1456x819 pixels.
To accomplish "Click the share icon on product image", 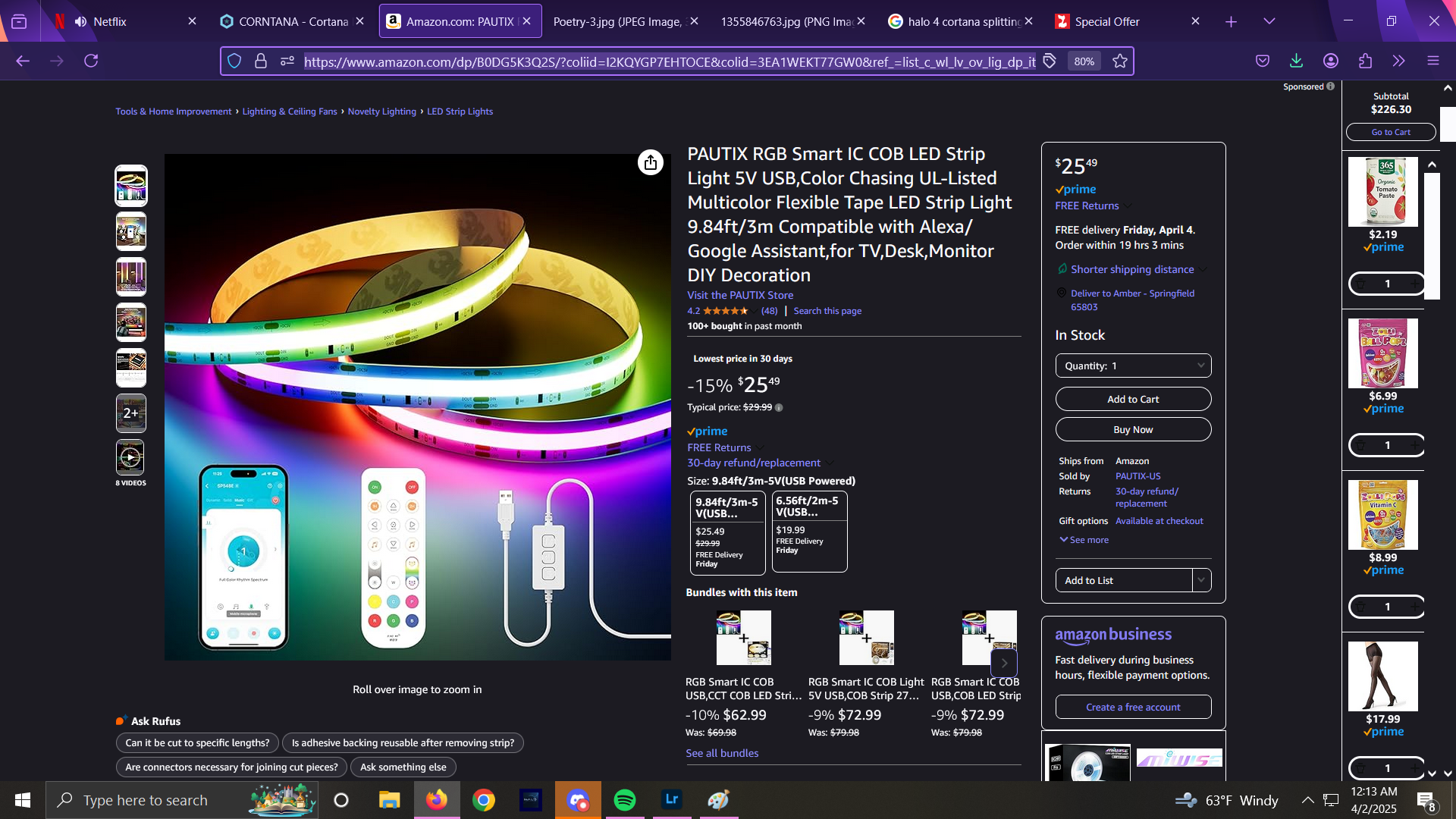I will click(x=650, y=162).
